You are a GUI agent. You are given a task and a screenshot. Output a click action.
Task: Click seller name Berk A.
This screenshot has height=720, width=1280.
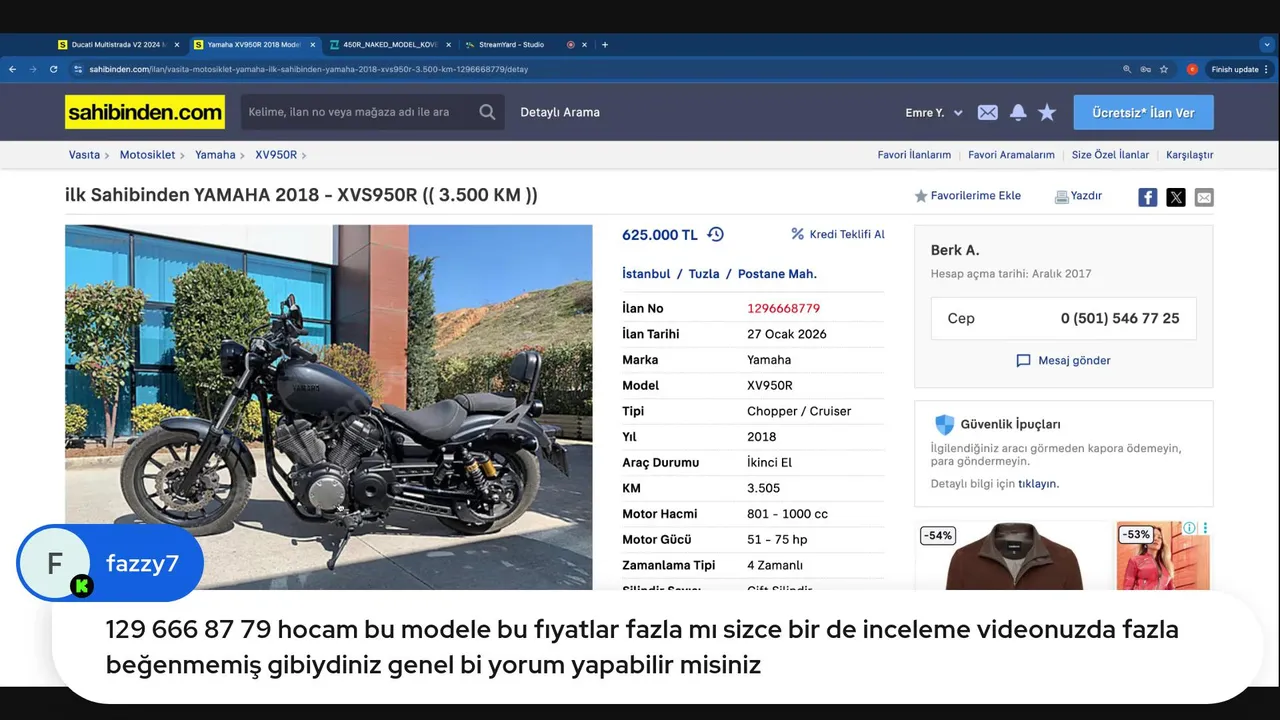955,250
